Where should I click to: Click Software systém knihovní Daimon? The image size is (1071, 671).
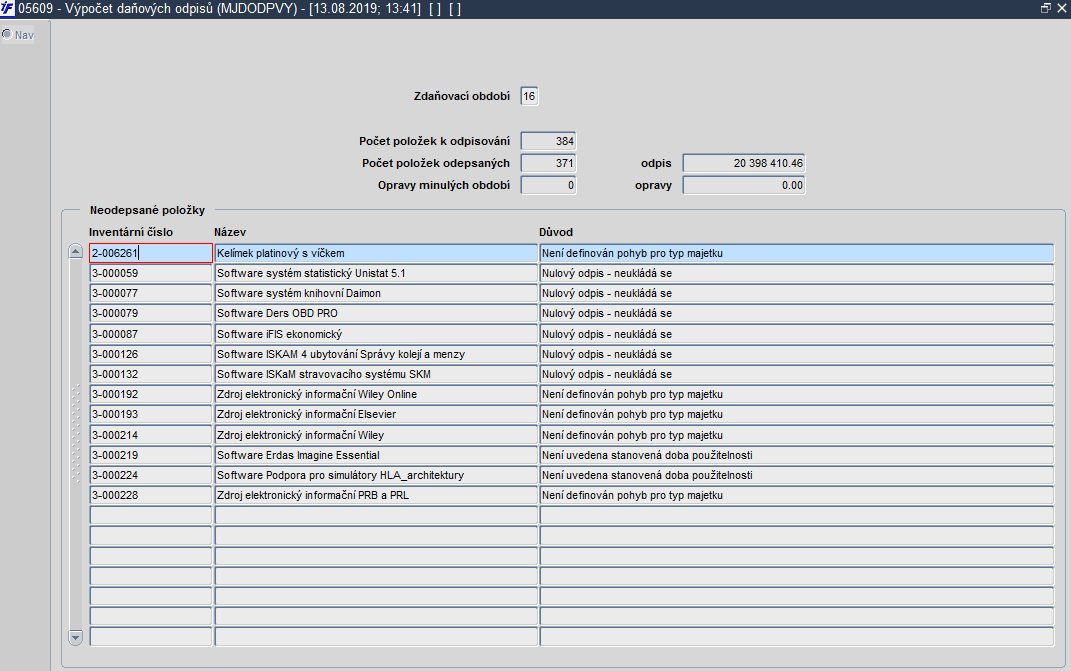pos(376,293)
